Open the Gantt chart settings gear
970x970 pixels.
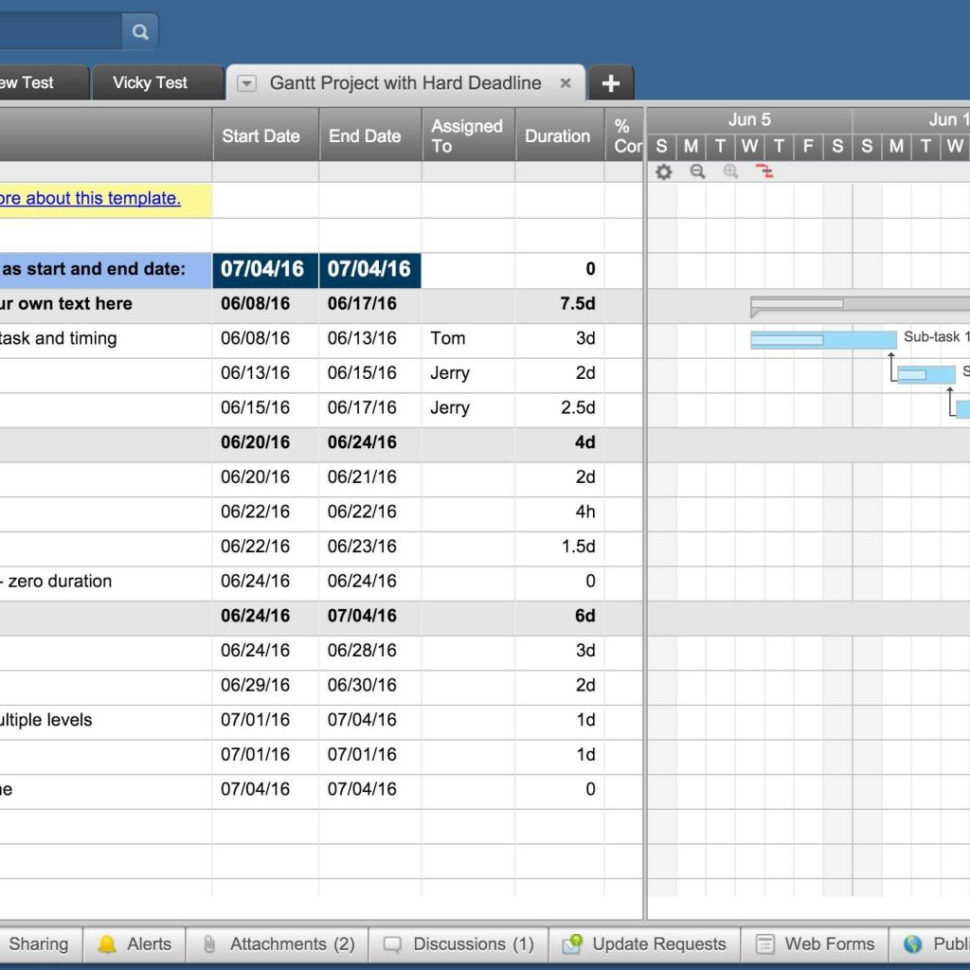click(x=663, y=171)
